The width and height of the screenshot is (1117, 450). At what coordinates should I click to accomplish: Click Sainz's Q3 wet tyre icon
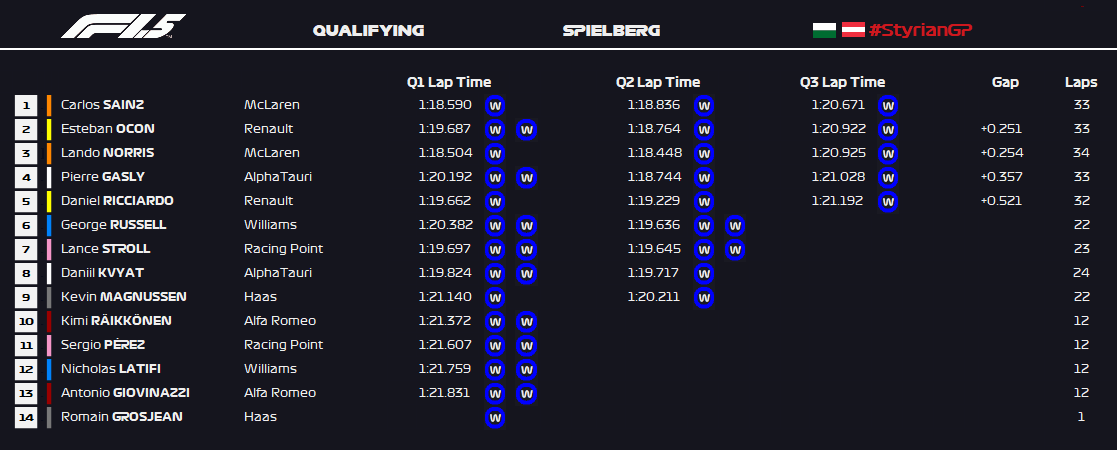tap(887, 105)
